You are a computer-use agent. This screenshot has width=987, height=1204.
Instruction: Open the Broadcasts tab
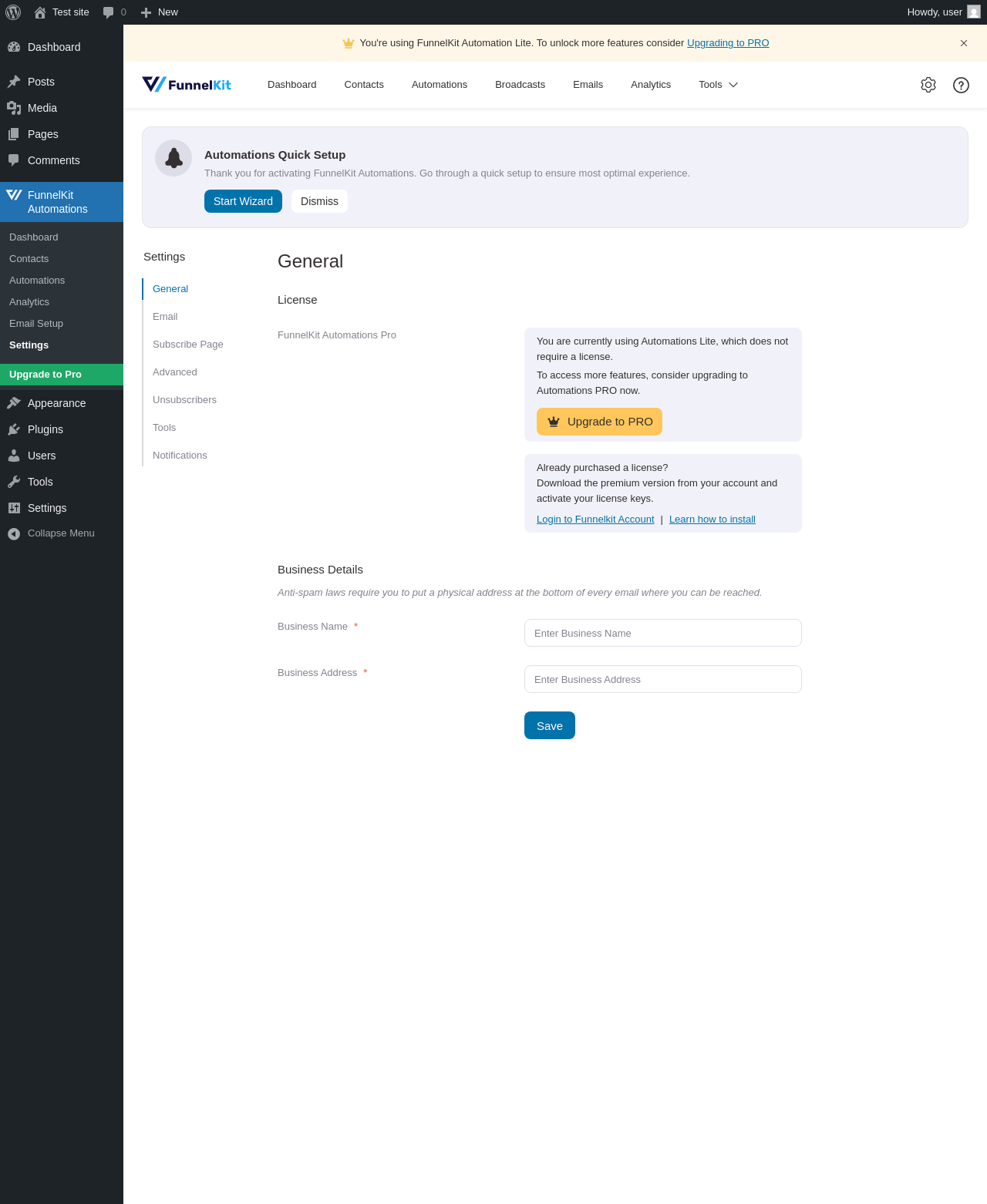tap(520, 85)
